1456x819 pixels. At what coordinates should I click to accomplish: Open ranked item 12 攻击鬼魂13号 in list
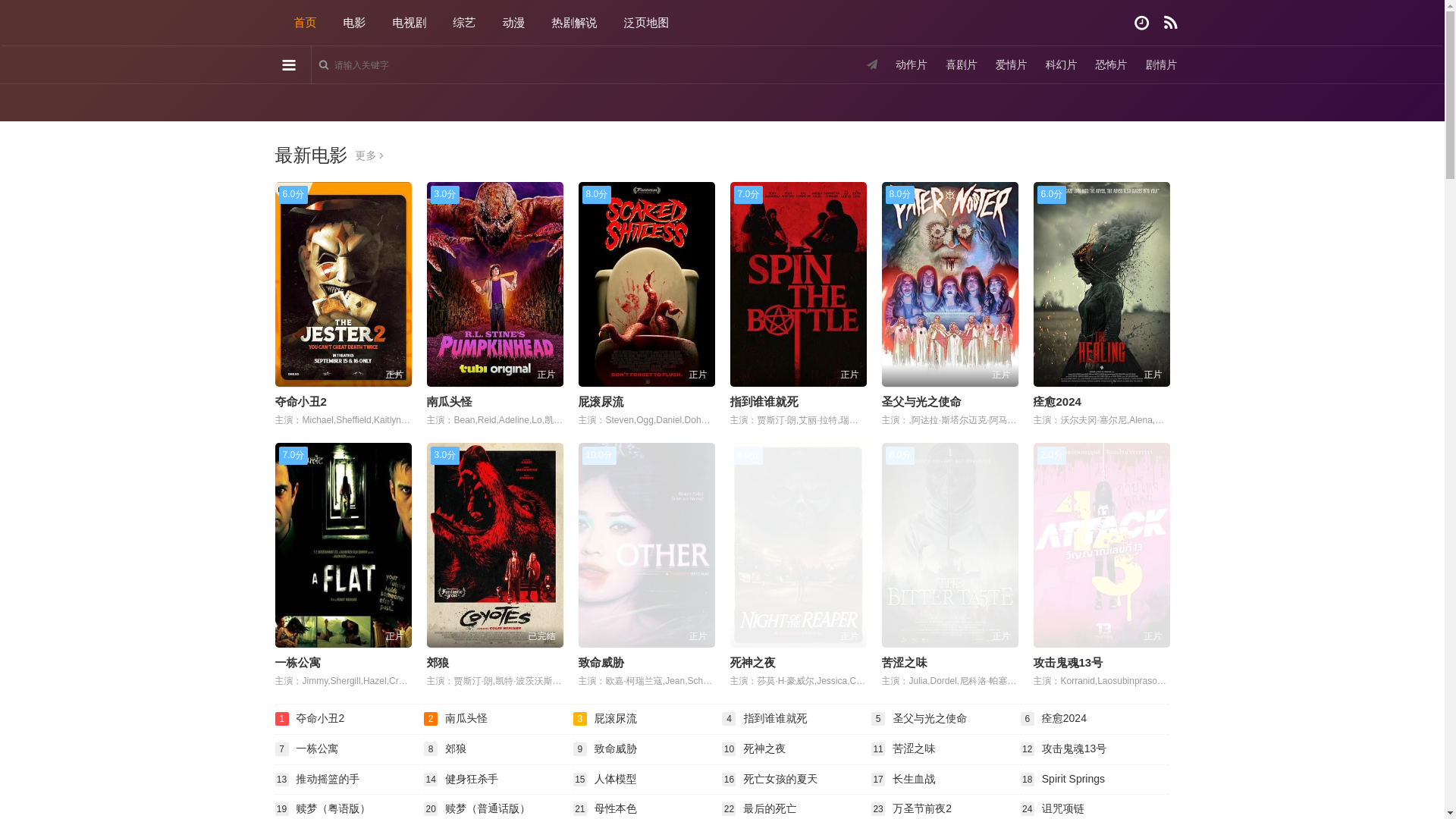[x=1074, y=748]
